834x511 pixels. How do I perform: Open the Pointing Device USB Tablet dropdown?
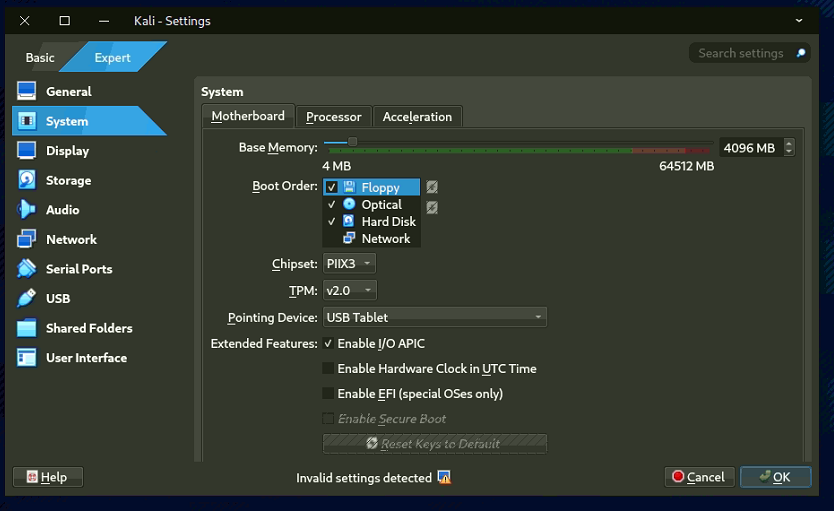click(434, 318)
